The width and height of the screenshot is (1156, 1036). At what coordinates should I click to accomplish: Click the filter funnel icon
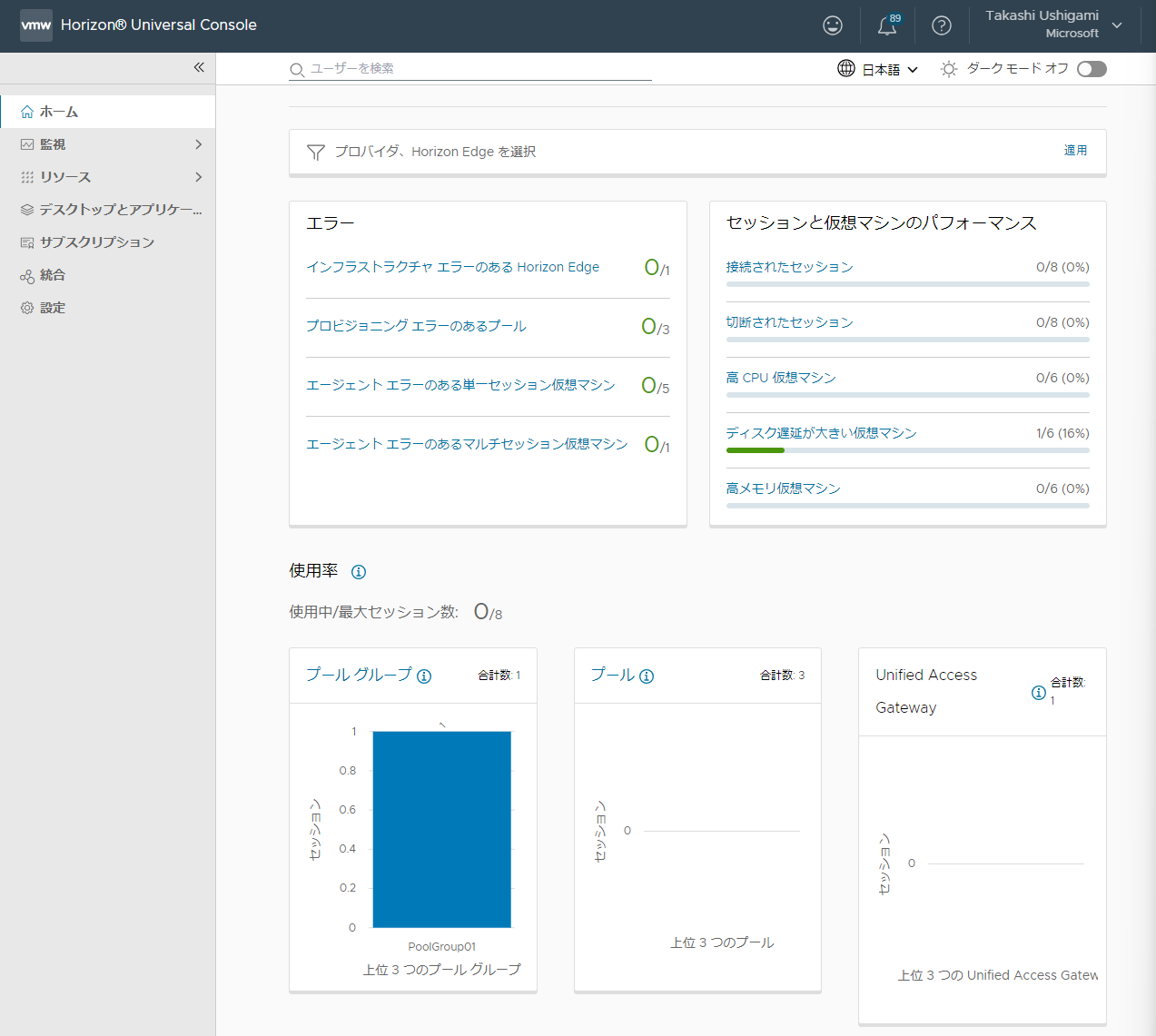click(315, 152)
